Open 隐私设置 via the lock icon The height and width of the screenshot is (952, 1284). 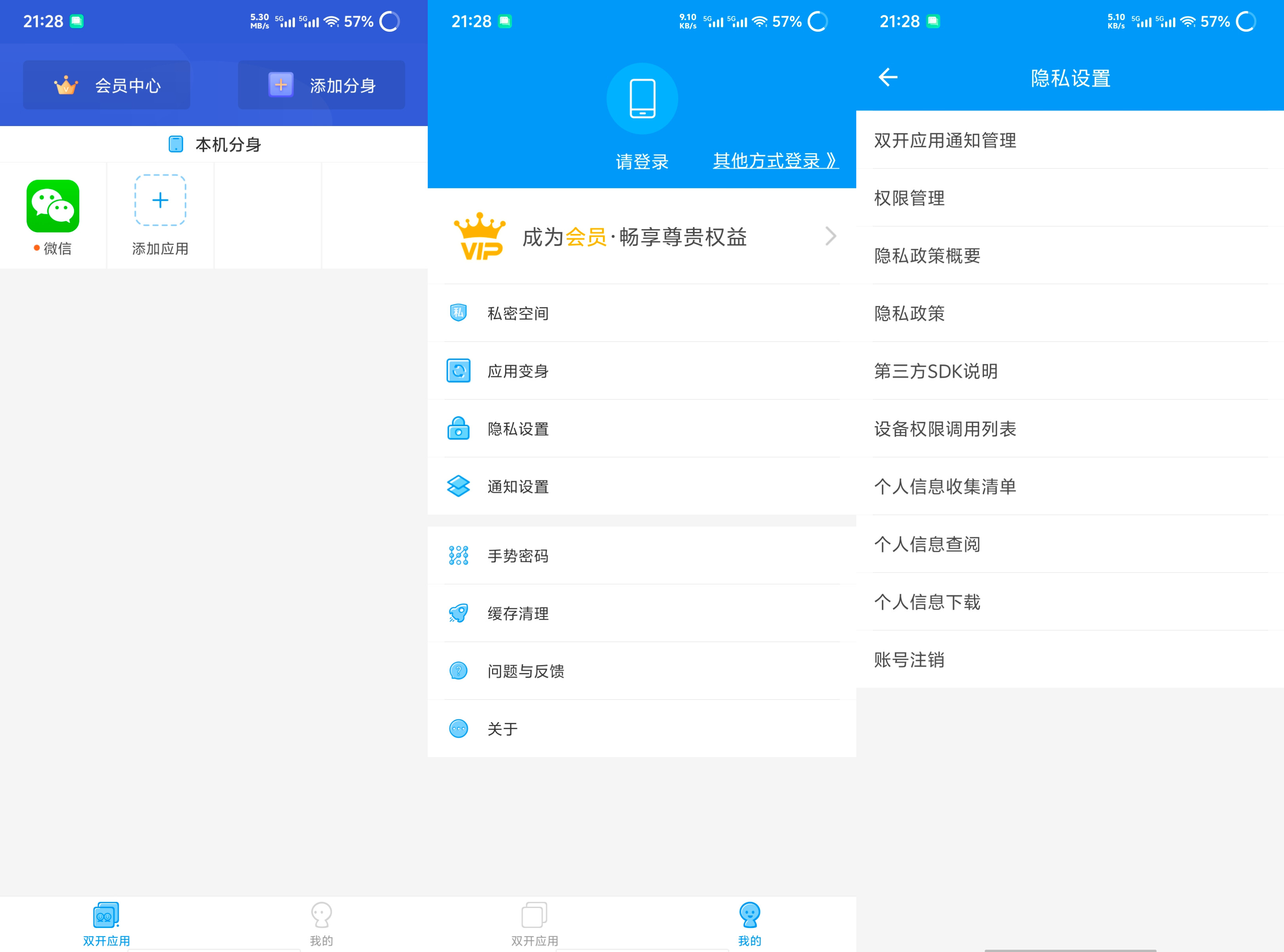[x=458, y=429]
